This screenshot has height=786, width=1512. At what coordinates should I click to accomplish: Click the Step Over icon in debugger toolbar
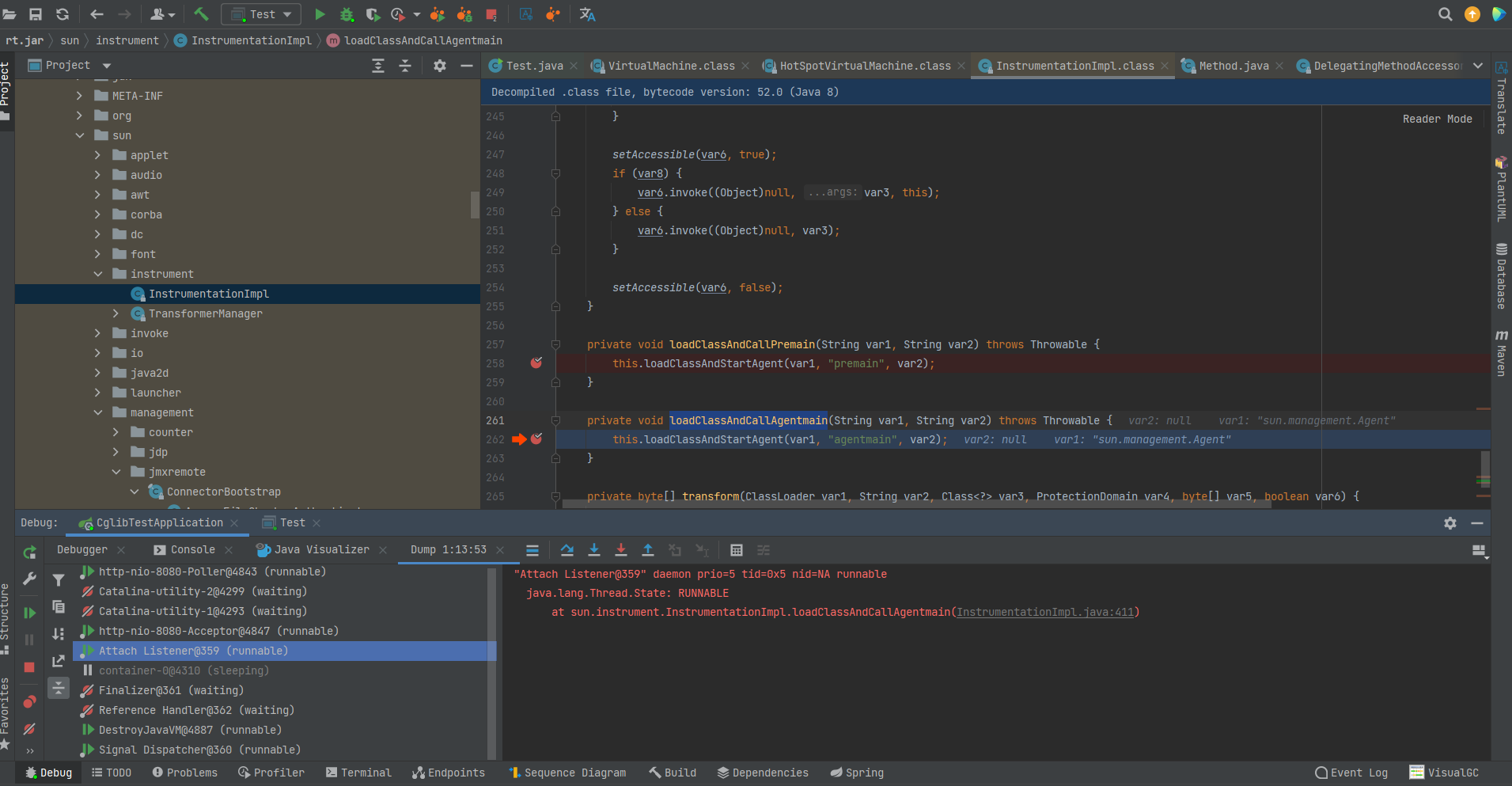567,549
